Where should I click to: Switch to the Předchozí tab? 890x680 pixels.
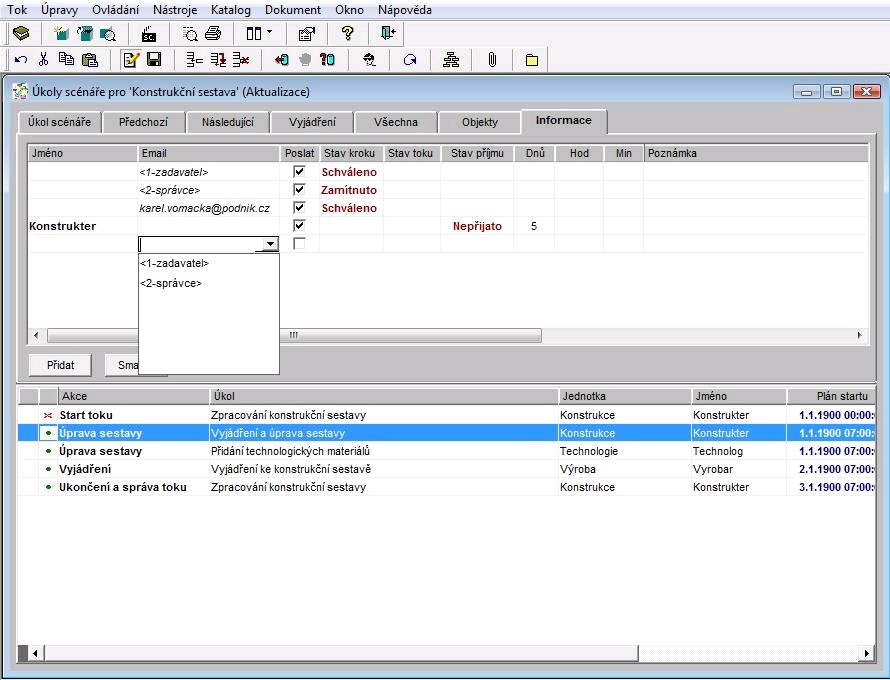pyautogui.click(x=144, y=122)
